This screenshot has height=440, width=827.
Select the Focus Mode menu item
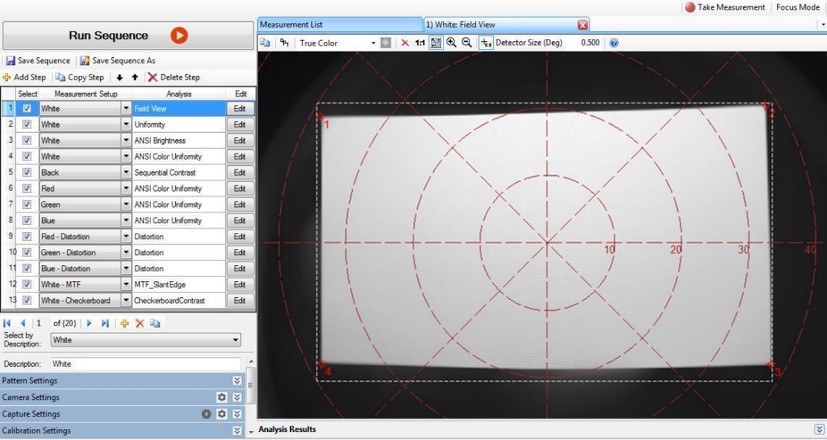[x=798, y=7]
